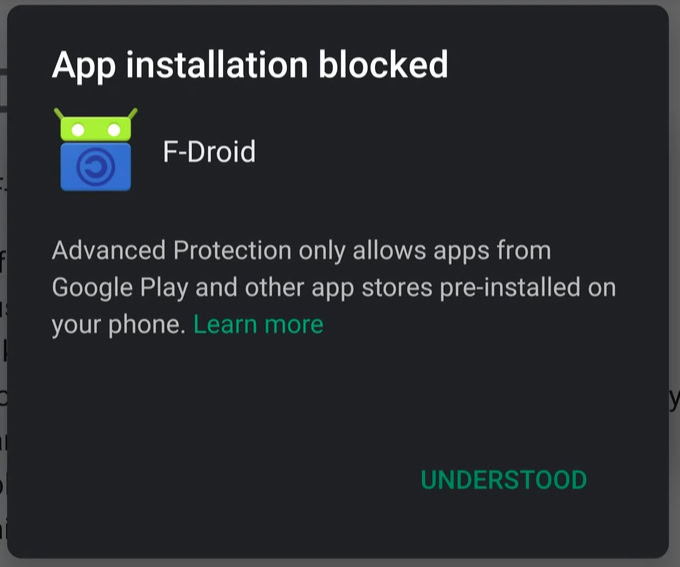Click dimmed area below the dialog
The width and height of the screenshot is (680, 567).
click(340, 562)
